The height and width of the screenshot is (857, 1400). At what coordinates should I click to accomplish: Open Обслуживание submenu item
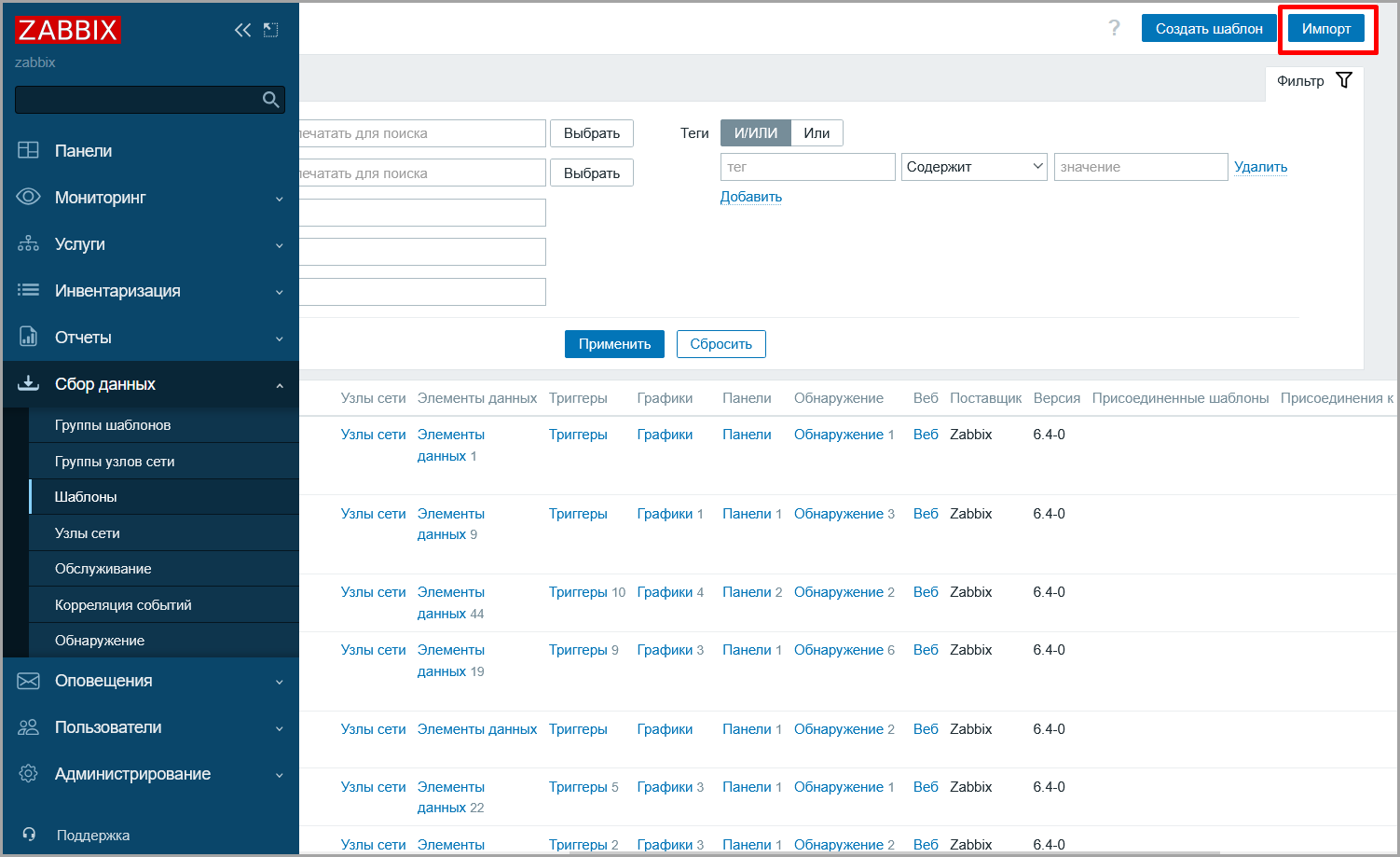[x=164, y=569]
